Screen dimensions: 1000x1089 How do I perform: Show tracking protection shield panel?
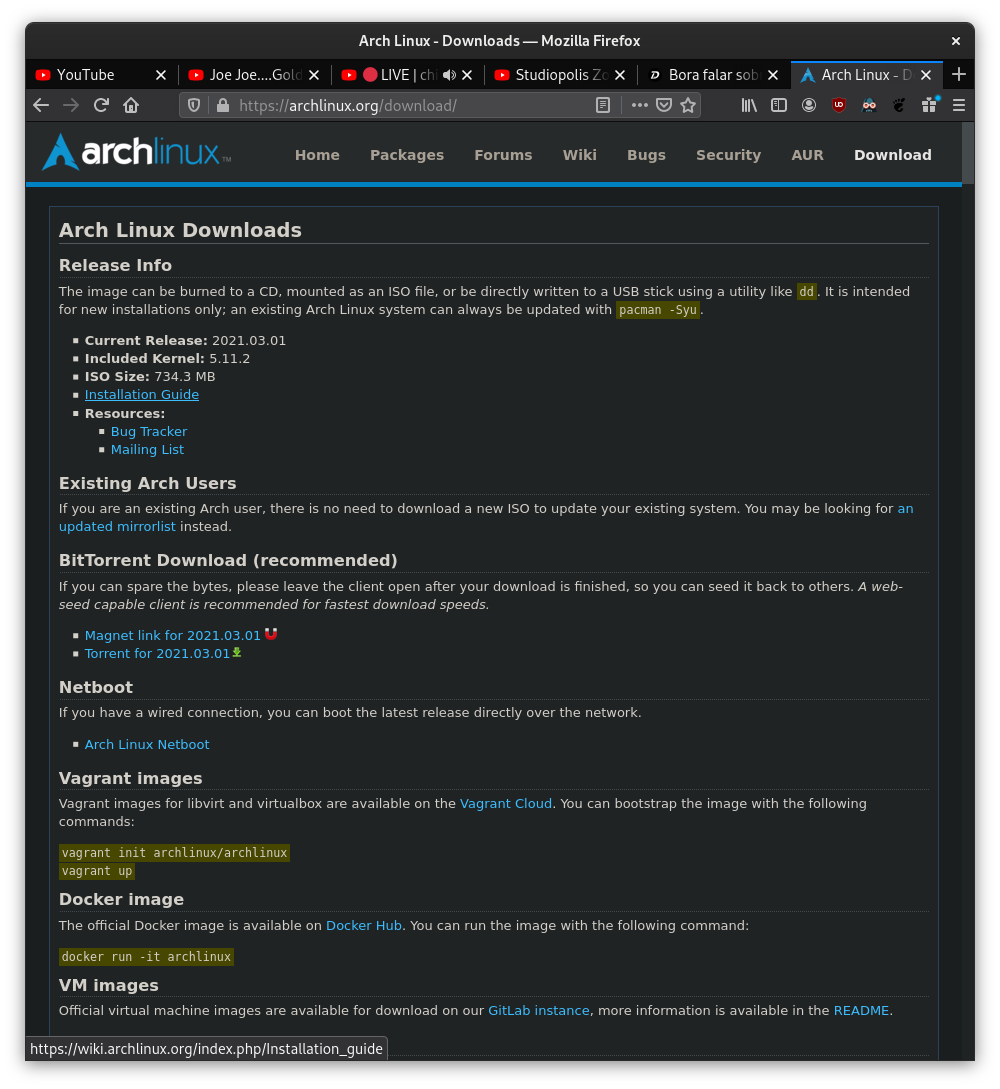(194, 106)
